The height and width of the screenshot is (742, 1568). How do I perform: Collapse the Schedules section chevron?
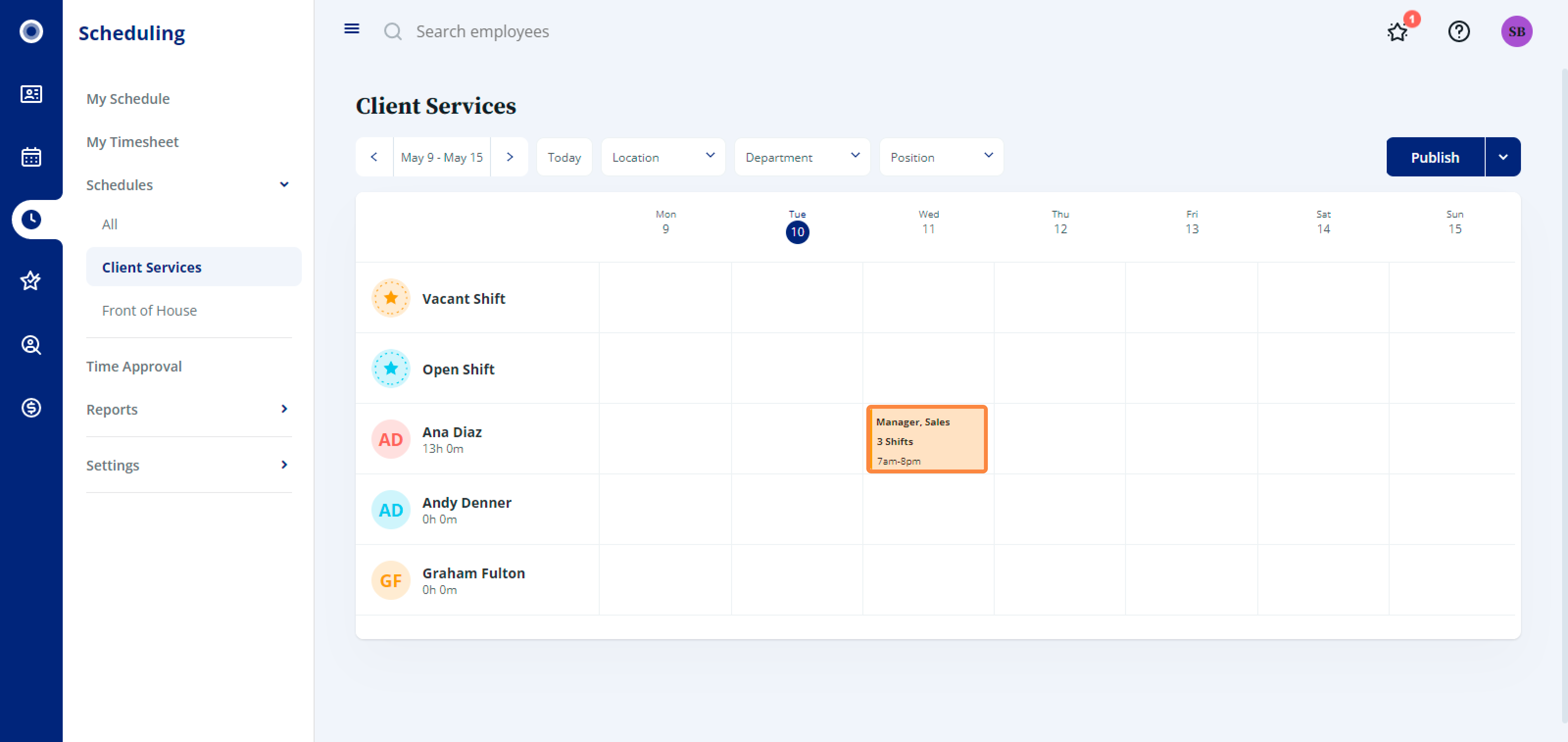click(284, 184)
